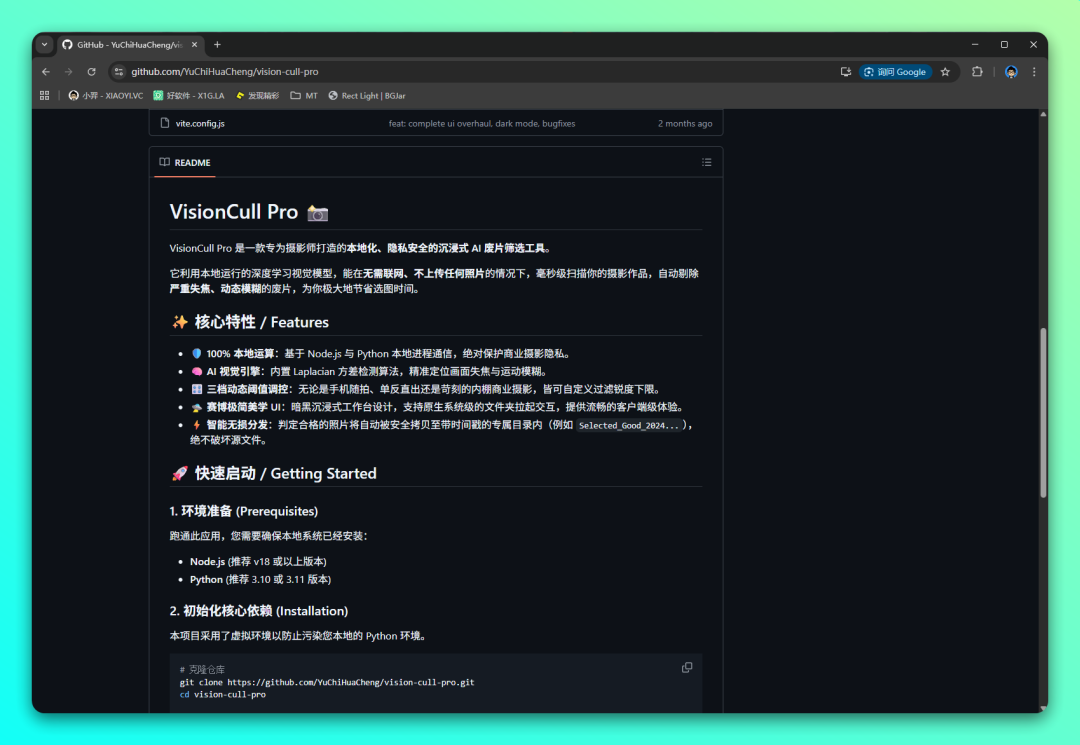This screenshot has height=745, width=1080.
Task: Click the '2 months ago' timestamp
Action: click(685, 124)
